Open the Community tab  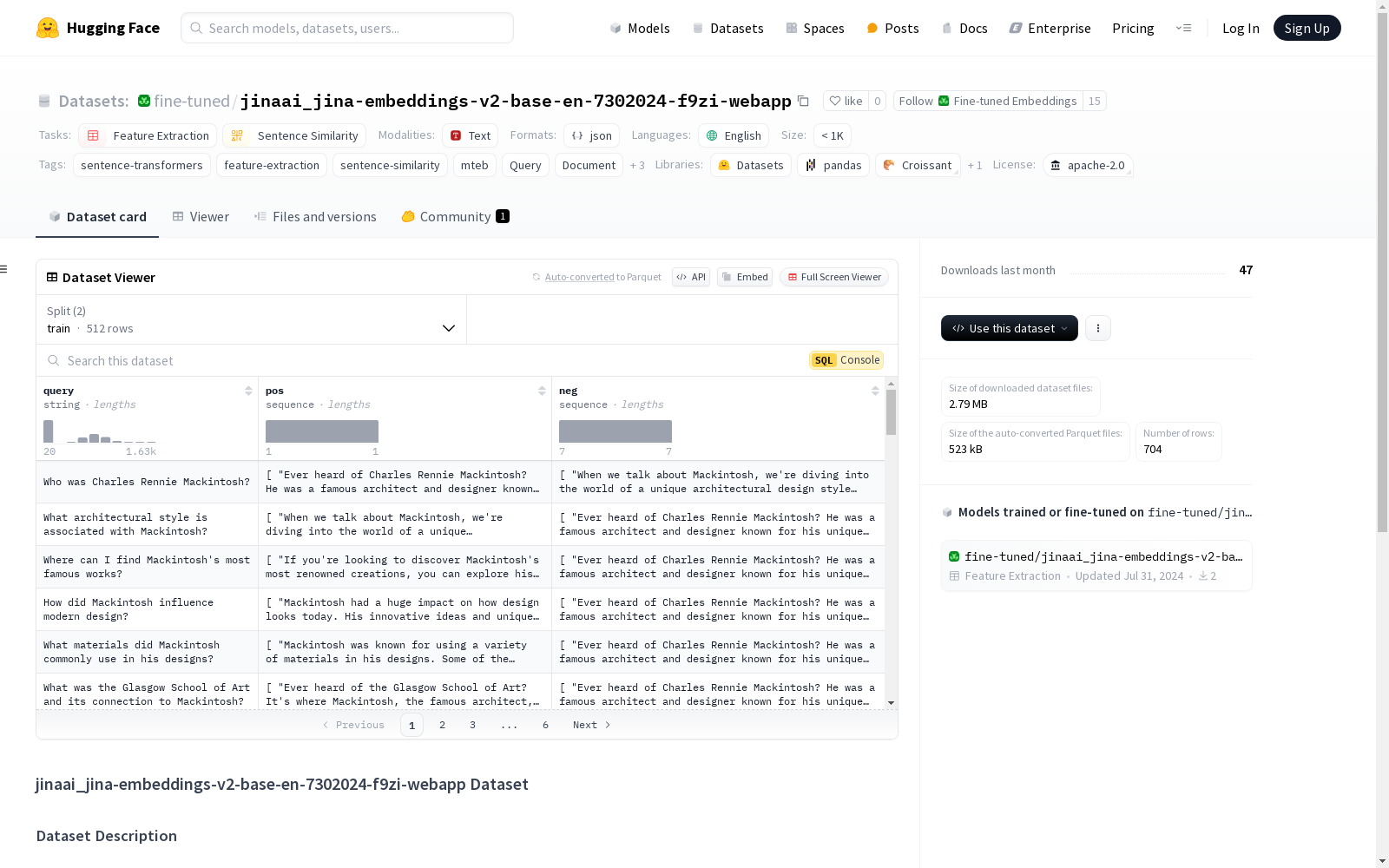pos(455,217)
